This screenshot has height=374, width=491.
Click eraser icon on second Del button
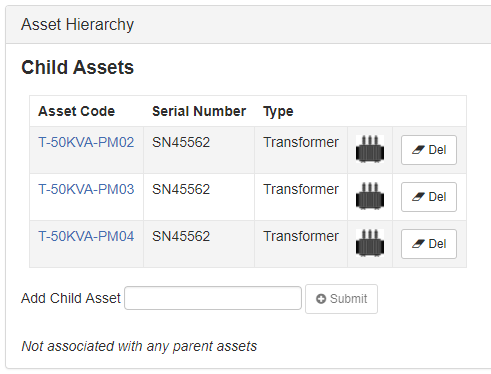pyautogui.click(x=418, y=197)
